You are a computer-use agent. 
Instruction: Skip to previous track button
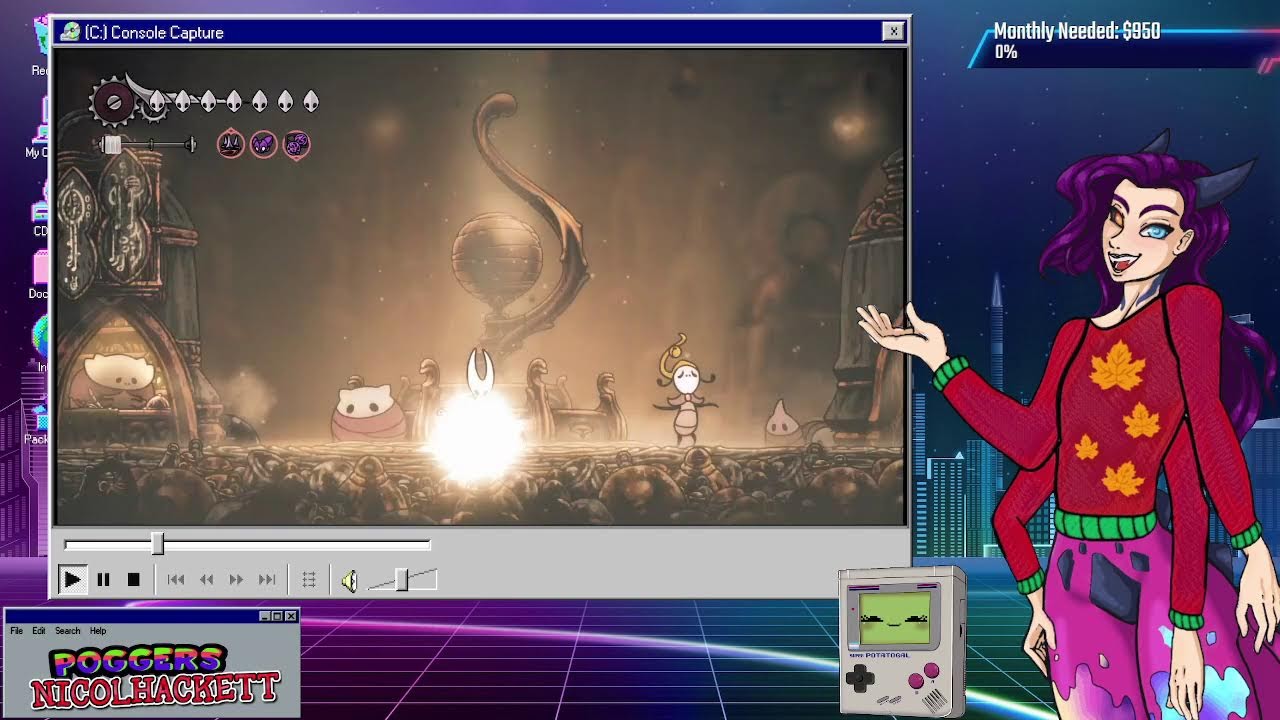click(x=176, y=580)
